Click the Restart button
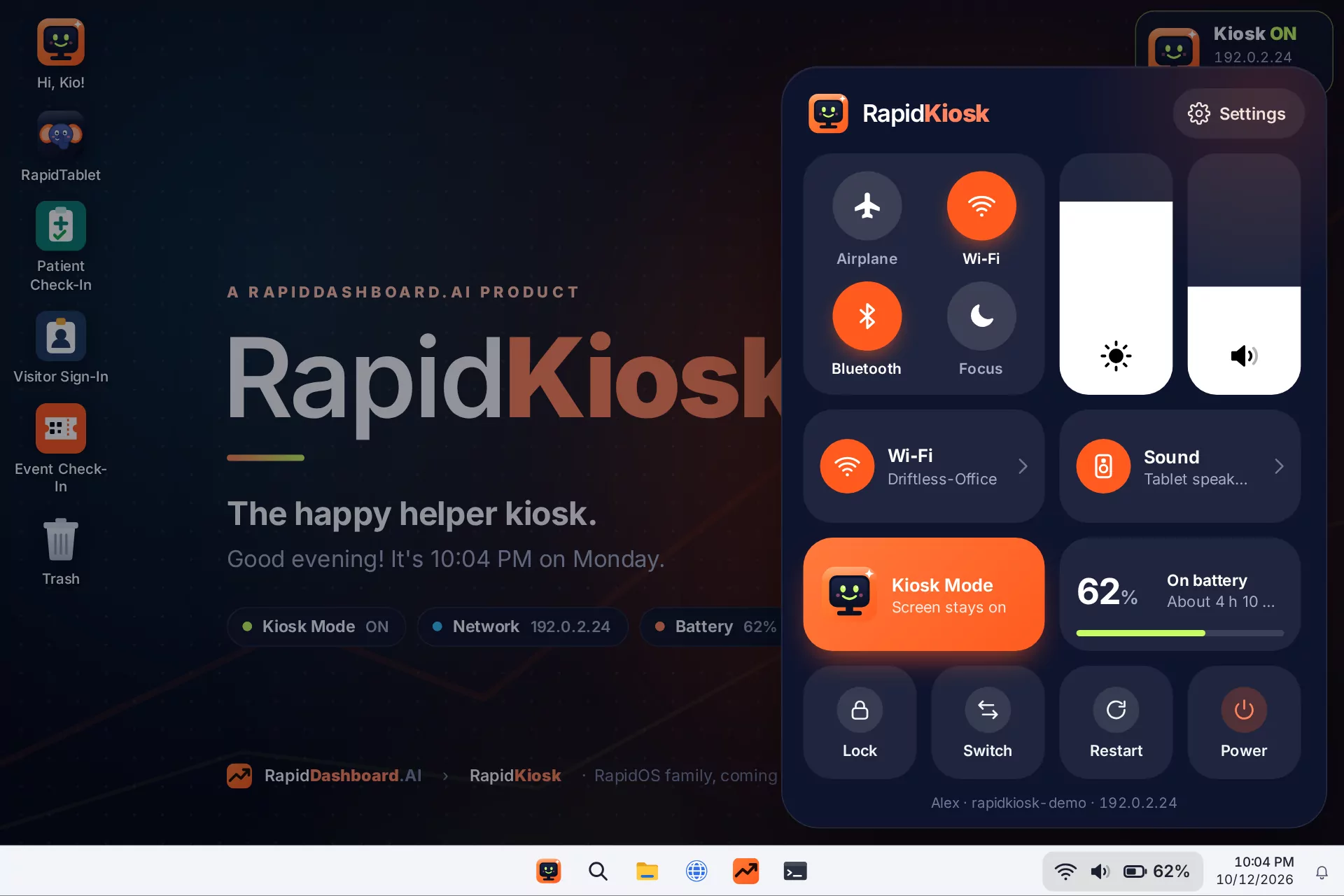1344x896 pixels. (x=1116, y=722)
